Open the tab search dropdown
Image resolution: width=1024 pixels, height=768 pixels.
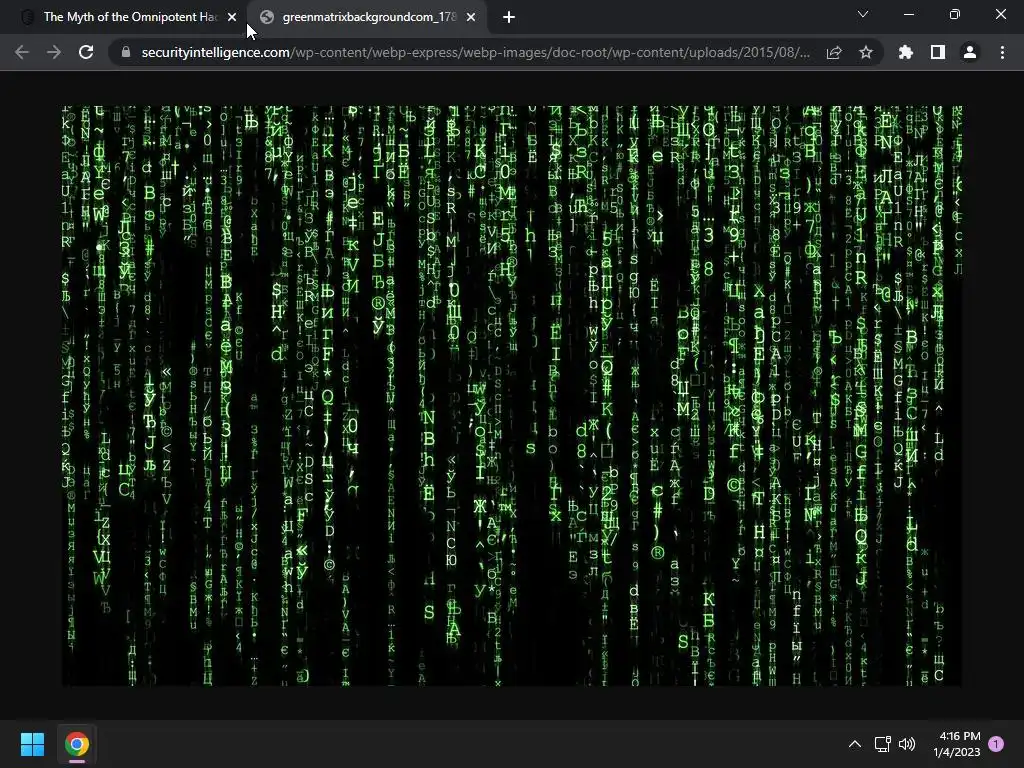(x=863, y=14)
